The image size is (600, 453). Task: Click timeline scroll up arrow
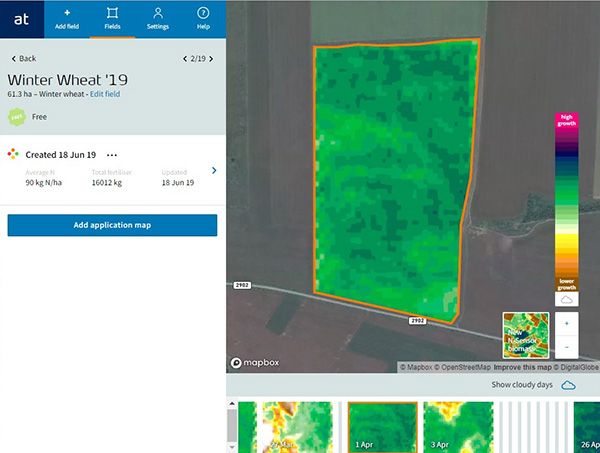[x=232, y=404]
